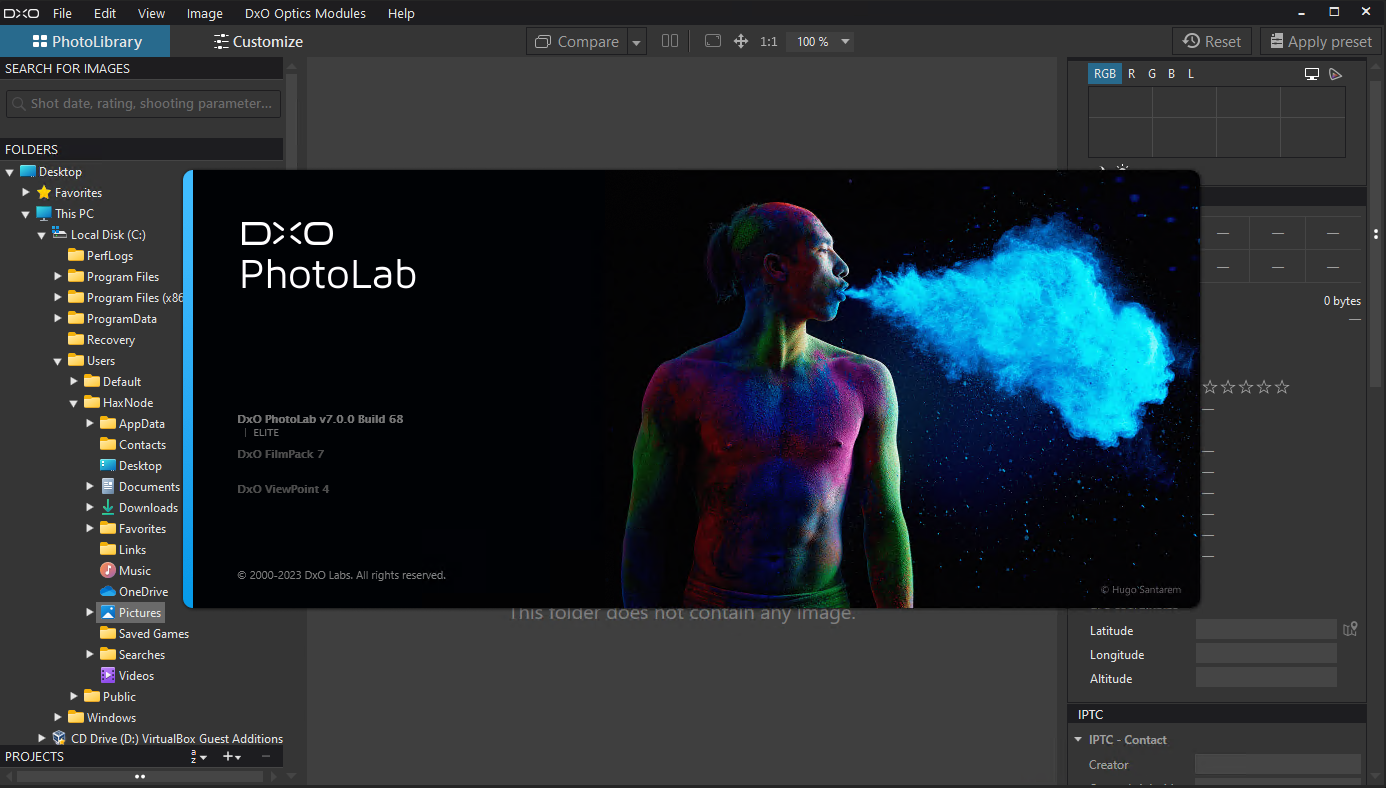Screen dimensions: 1386x788
Task: Set rating to five stars
Action: (1282, 387)
